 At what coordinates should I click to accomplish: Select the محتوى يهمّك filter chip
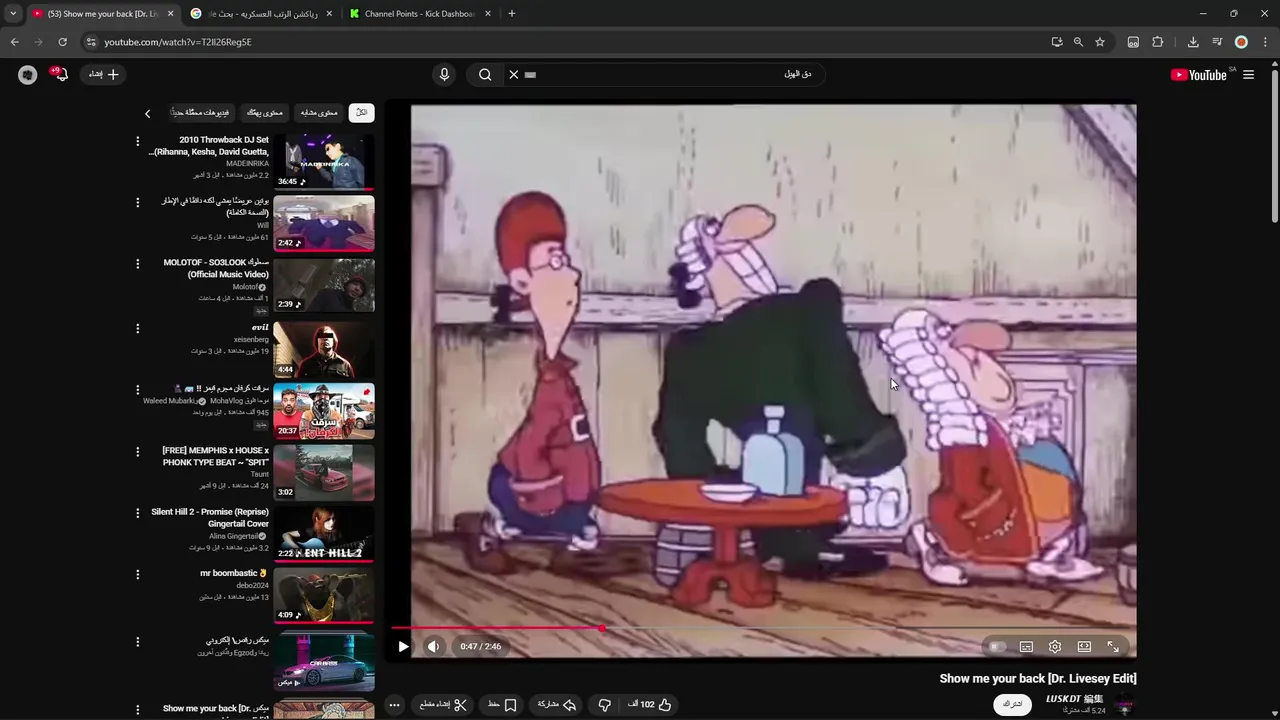coord(265,113)
